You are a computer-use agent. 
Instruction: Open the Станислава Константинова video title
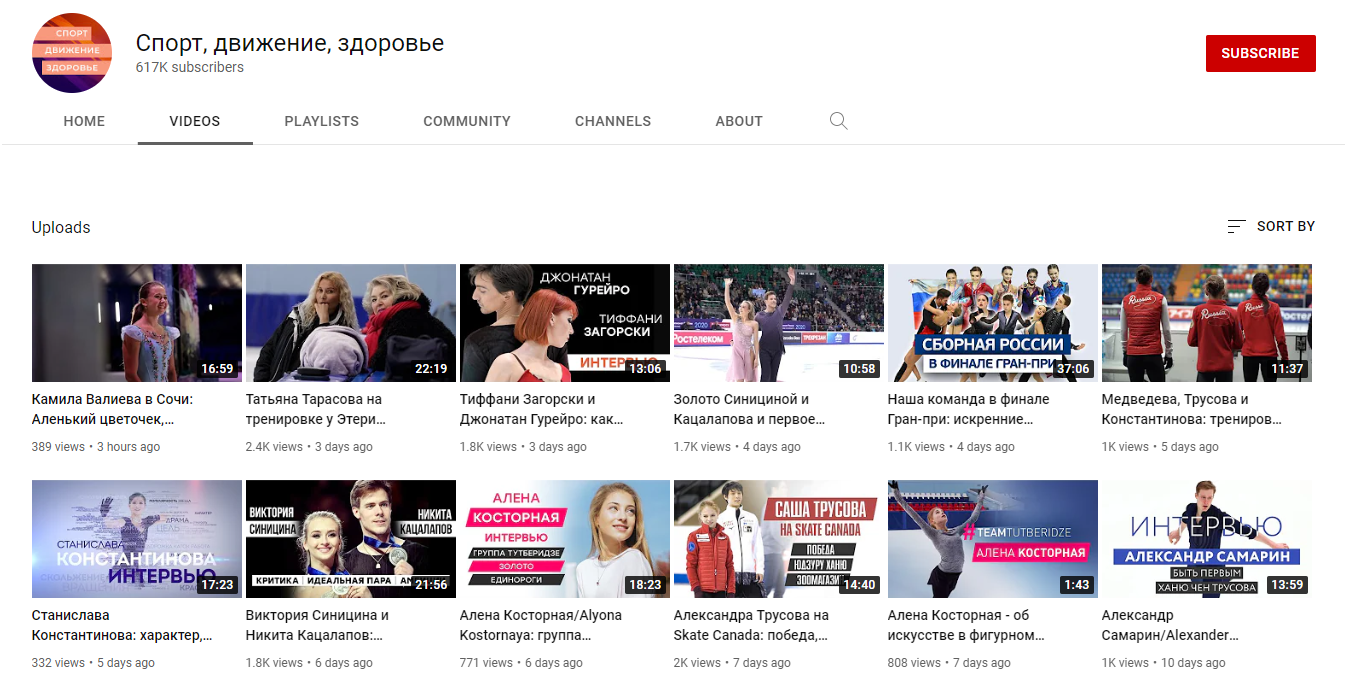(122, 625)
